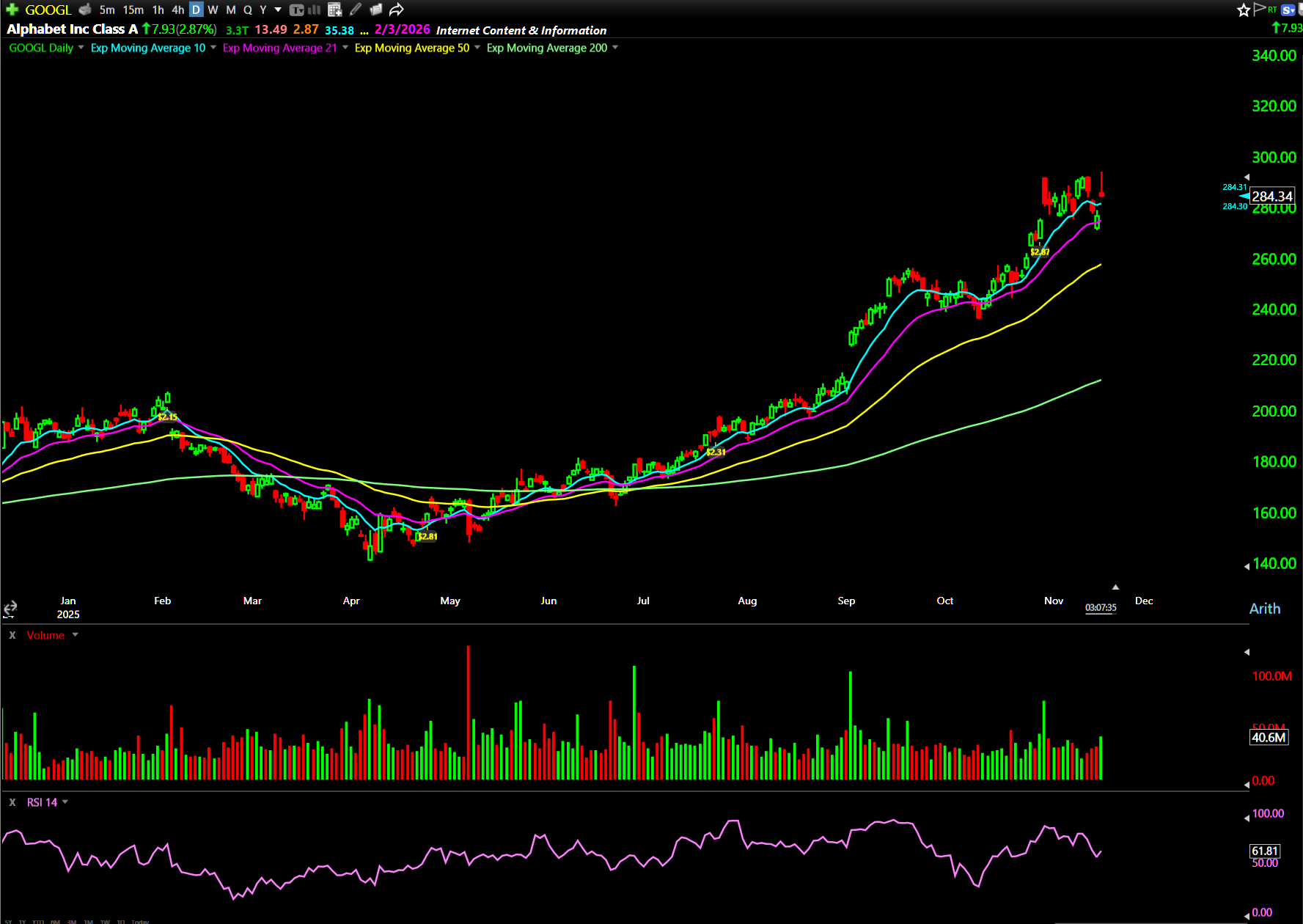Click the bar chart style icon

pos(315,10)
